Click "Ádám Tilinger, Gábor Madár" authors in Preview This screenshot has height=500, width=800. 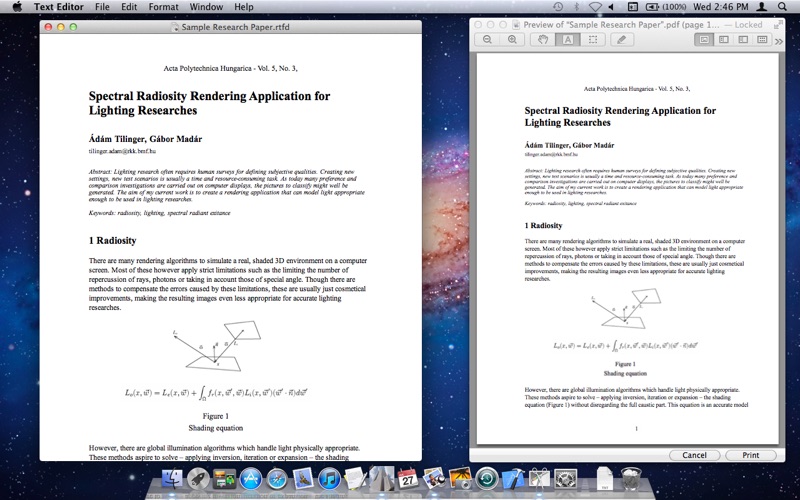pos(569,145)
